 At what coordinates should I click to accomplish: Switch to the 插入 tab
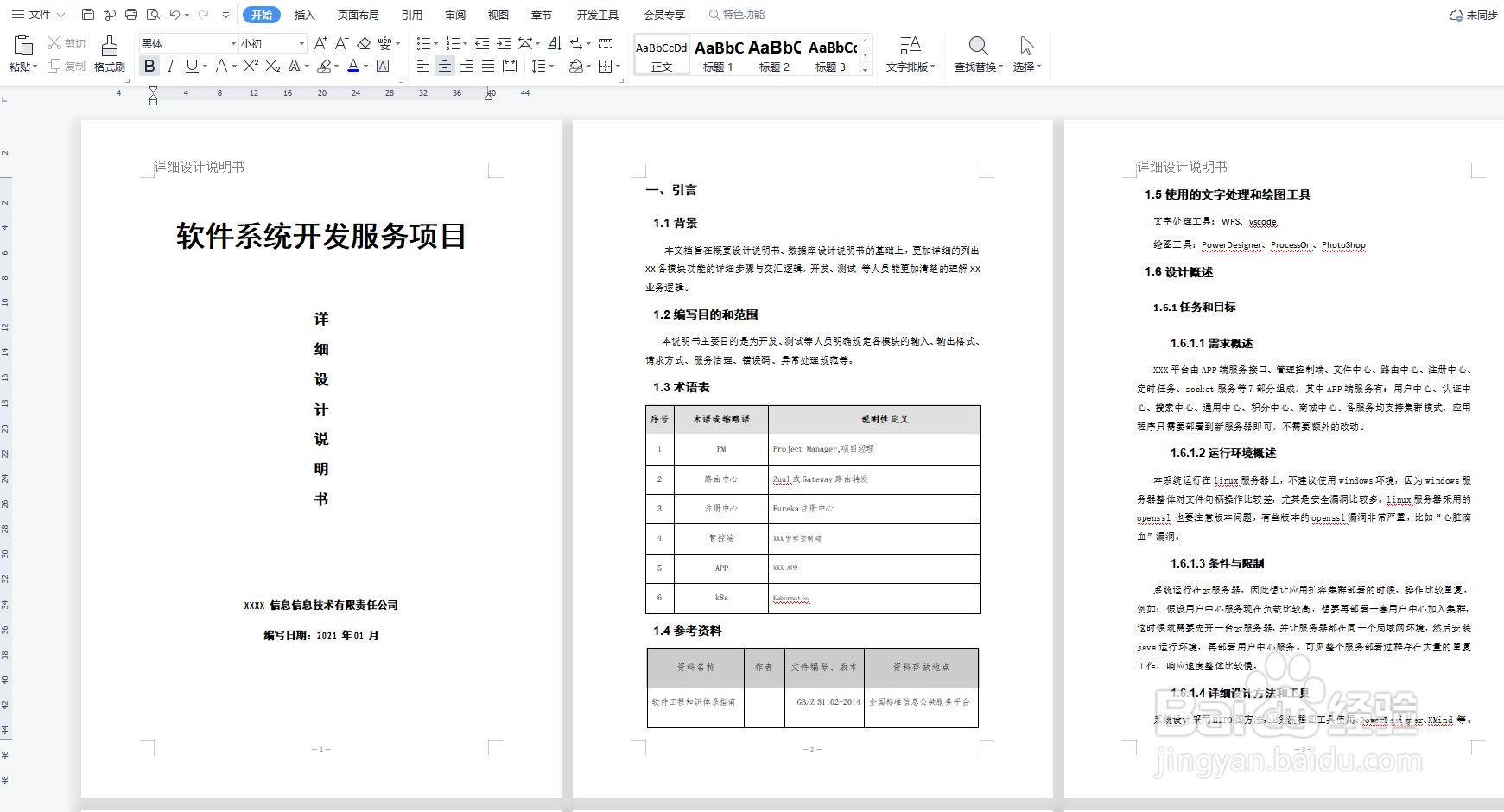304,15
